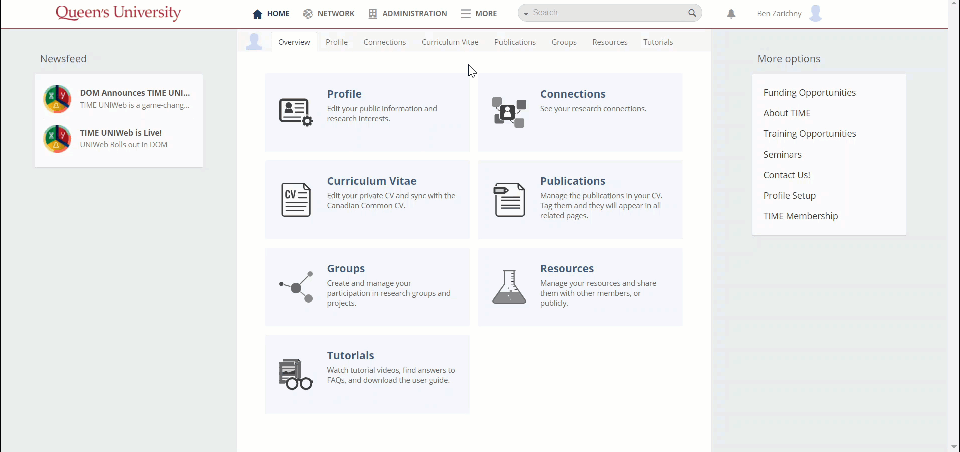Expand the search filter dropdown arrow
960x452 pixels.
[x=526, y=14]
